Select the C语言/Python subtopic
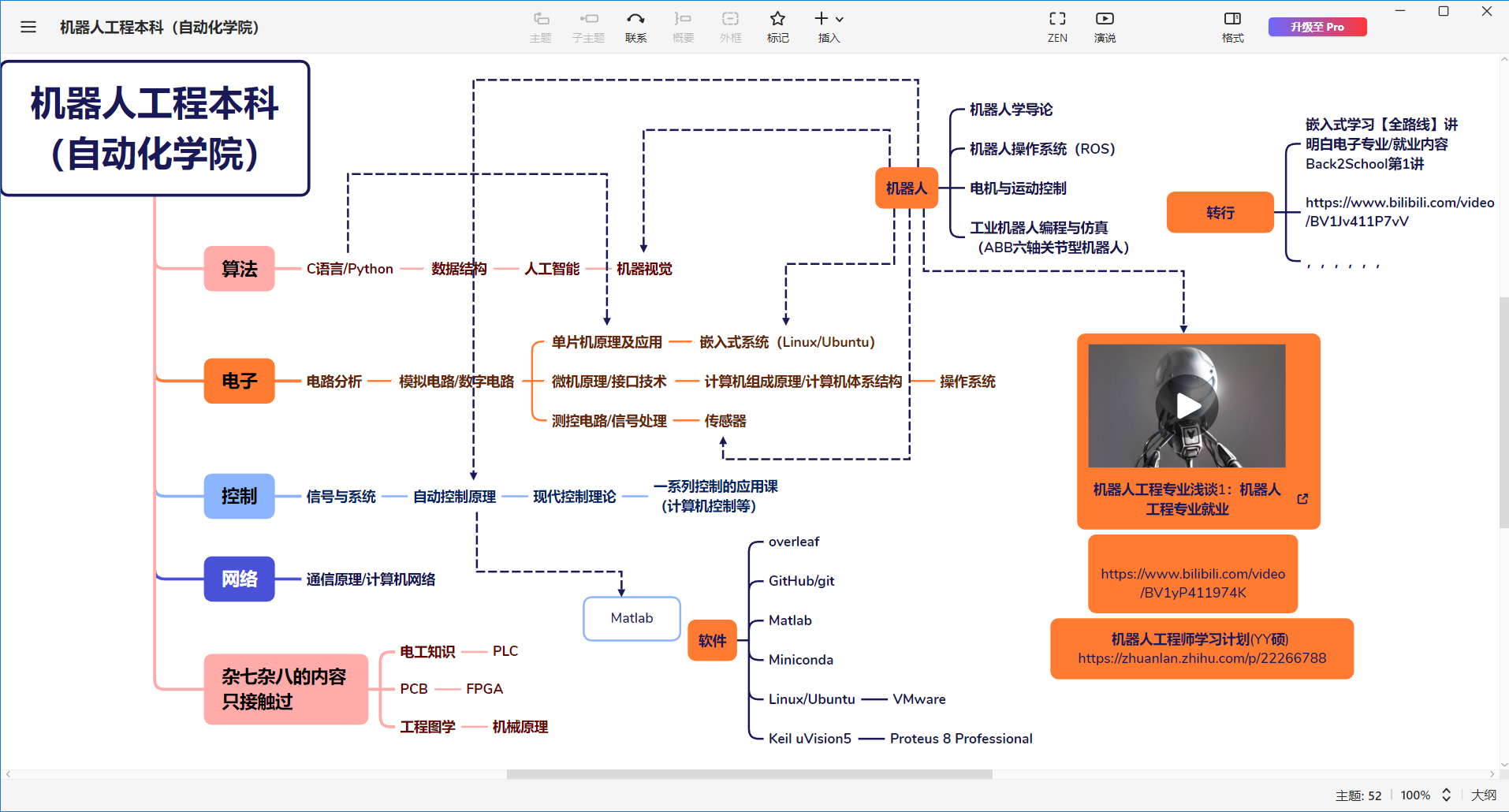Screen dimensions: 1509x812 tap(349, 269)
